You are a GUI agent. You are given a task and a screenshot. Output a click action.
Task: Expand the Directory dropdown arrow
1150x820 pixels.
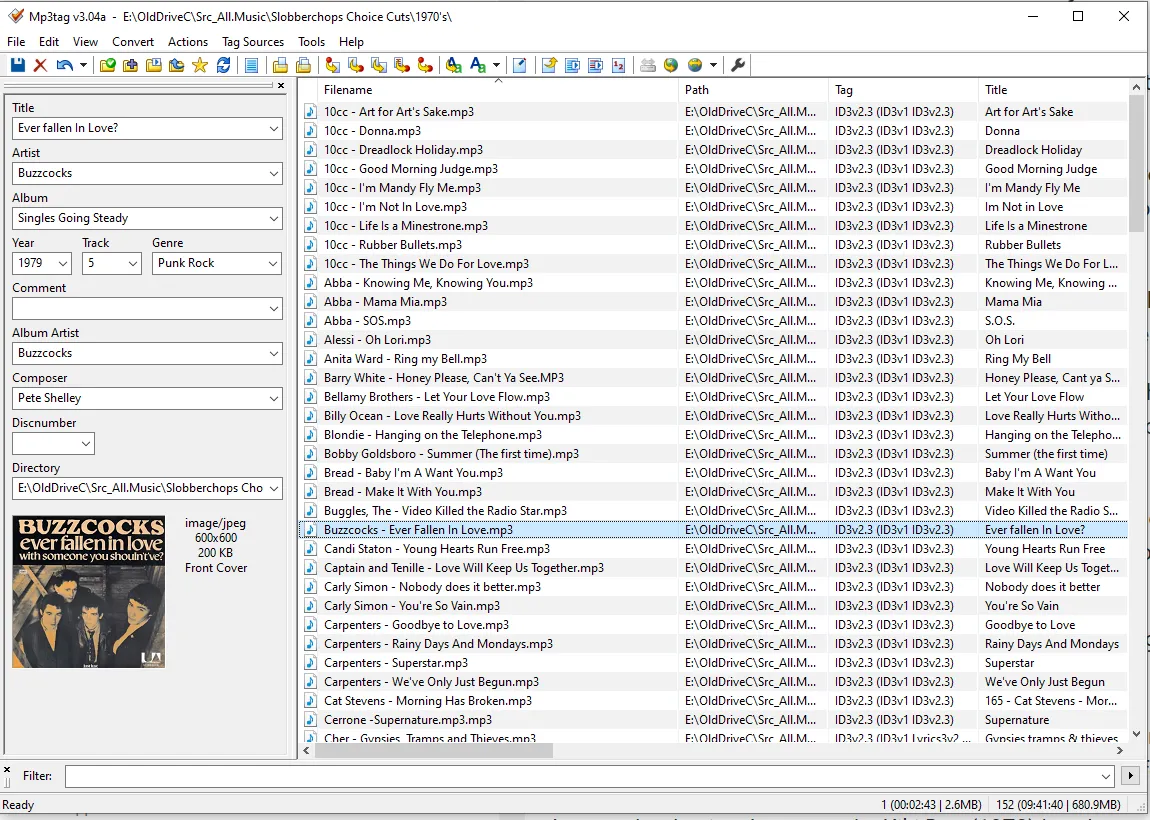274,488
